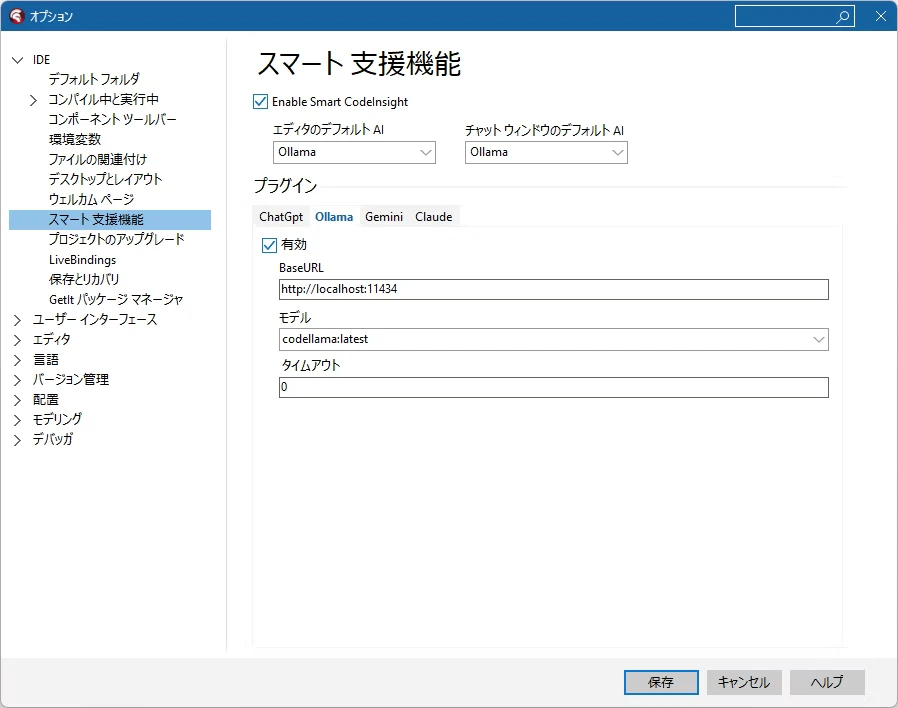
Task: Expand the エディタ tree node
Action: [x=17, y=340]
